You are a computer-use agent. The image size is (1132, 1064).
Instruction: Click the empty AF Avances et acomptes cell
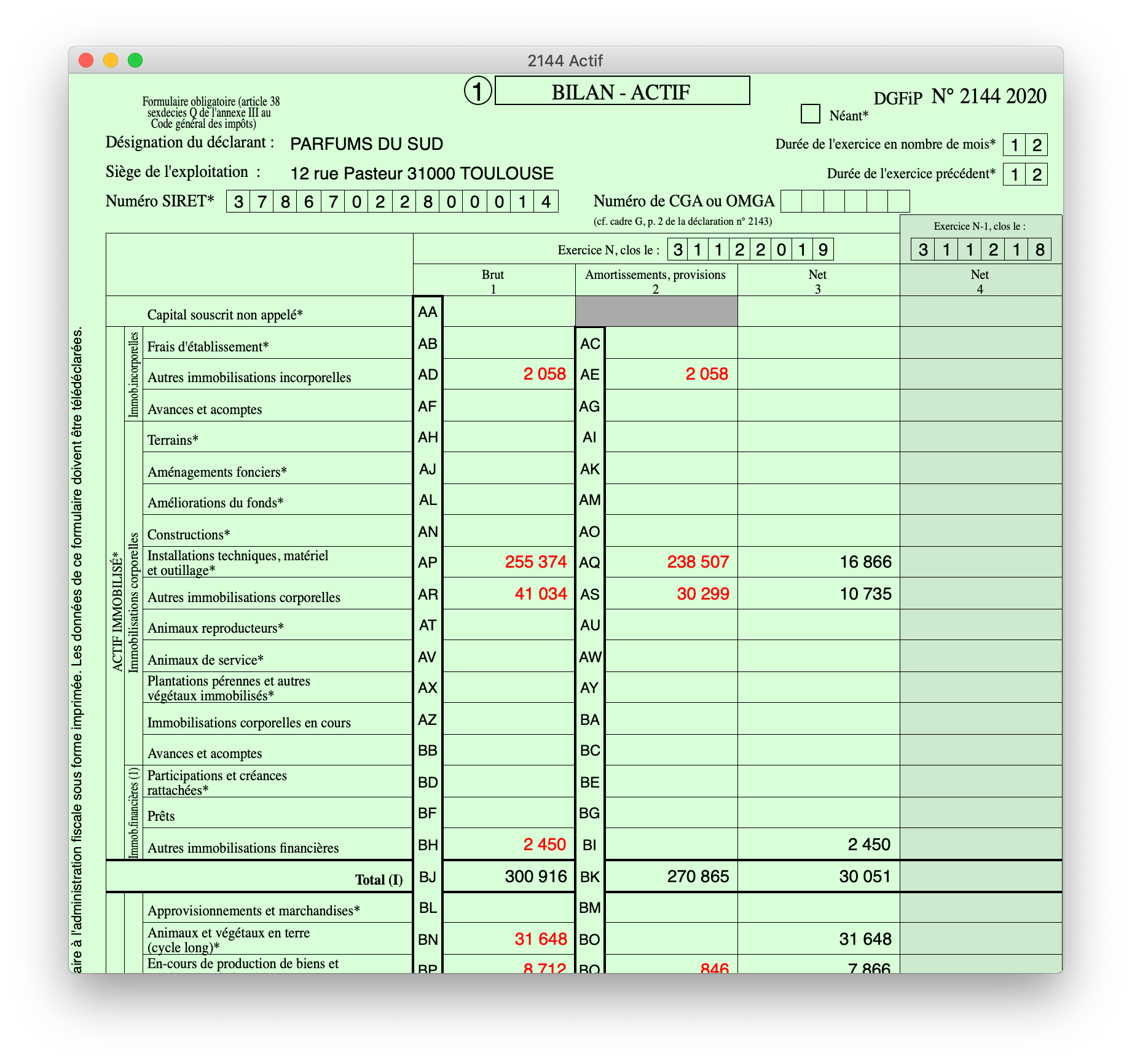[x=509, y=405]
